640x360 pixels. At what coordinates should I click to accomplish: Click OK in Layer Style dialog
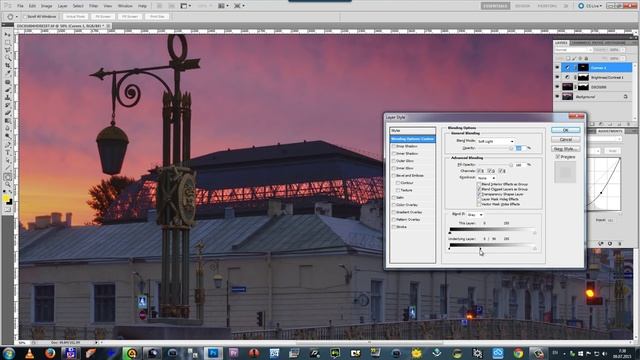point(565,130)
